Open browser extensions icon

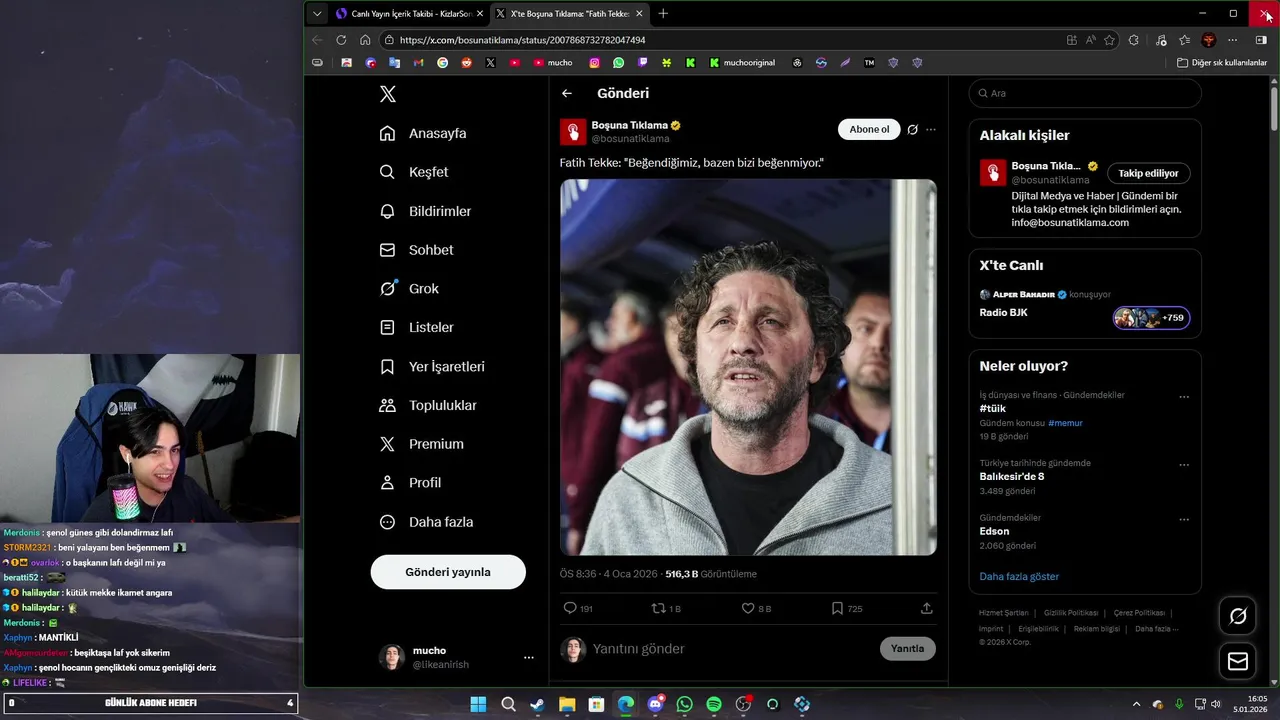[1134, 40]
